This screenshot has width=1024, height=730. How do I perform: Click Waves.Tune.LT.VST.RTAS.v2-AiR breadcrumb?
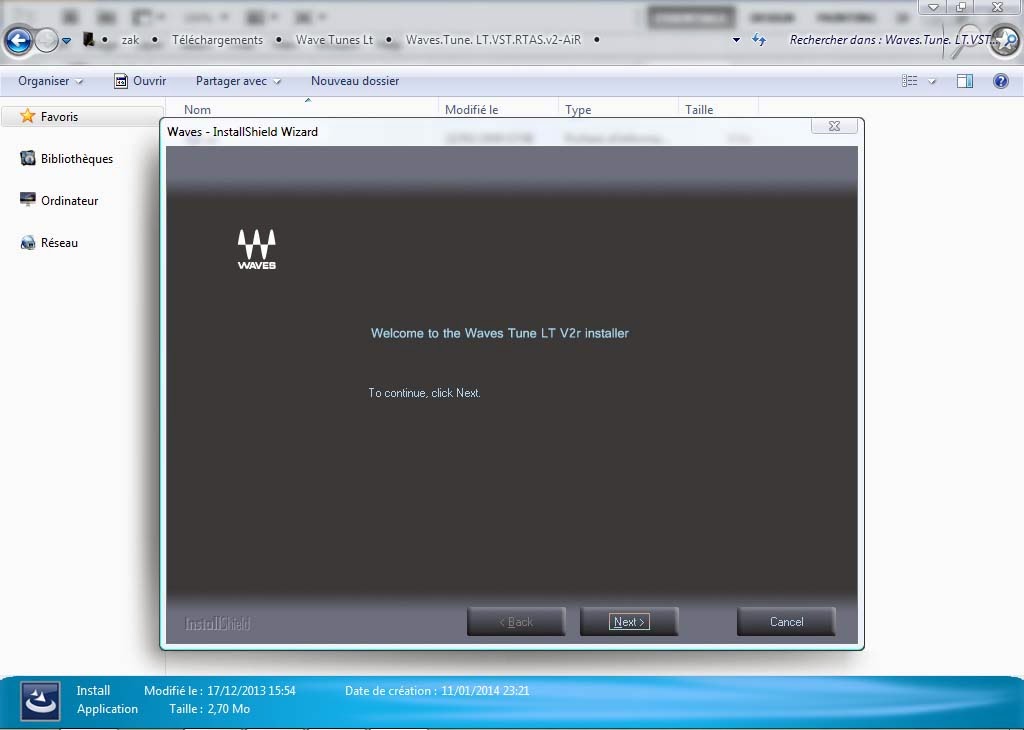(493, 40)
